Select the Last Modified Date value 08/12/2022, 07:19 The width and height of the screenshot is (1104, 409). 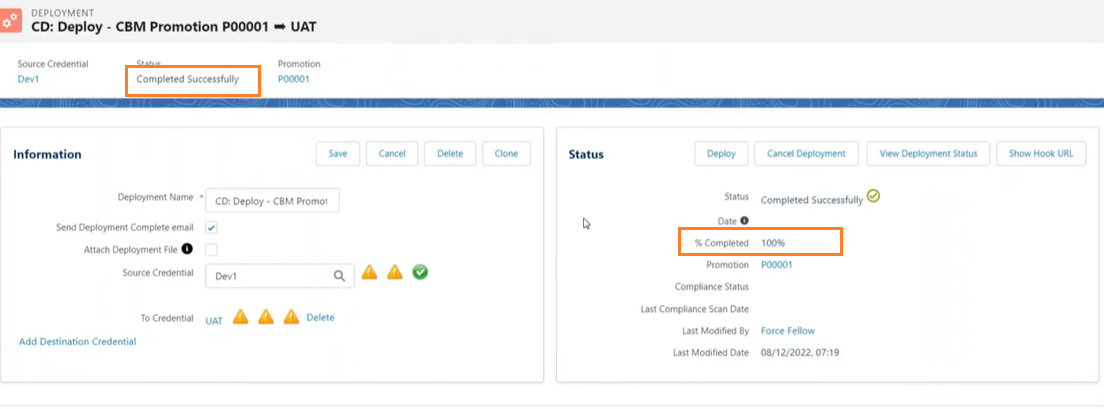[800, 352]
